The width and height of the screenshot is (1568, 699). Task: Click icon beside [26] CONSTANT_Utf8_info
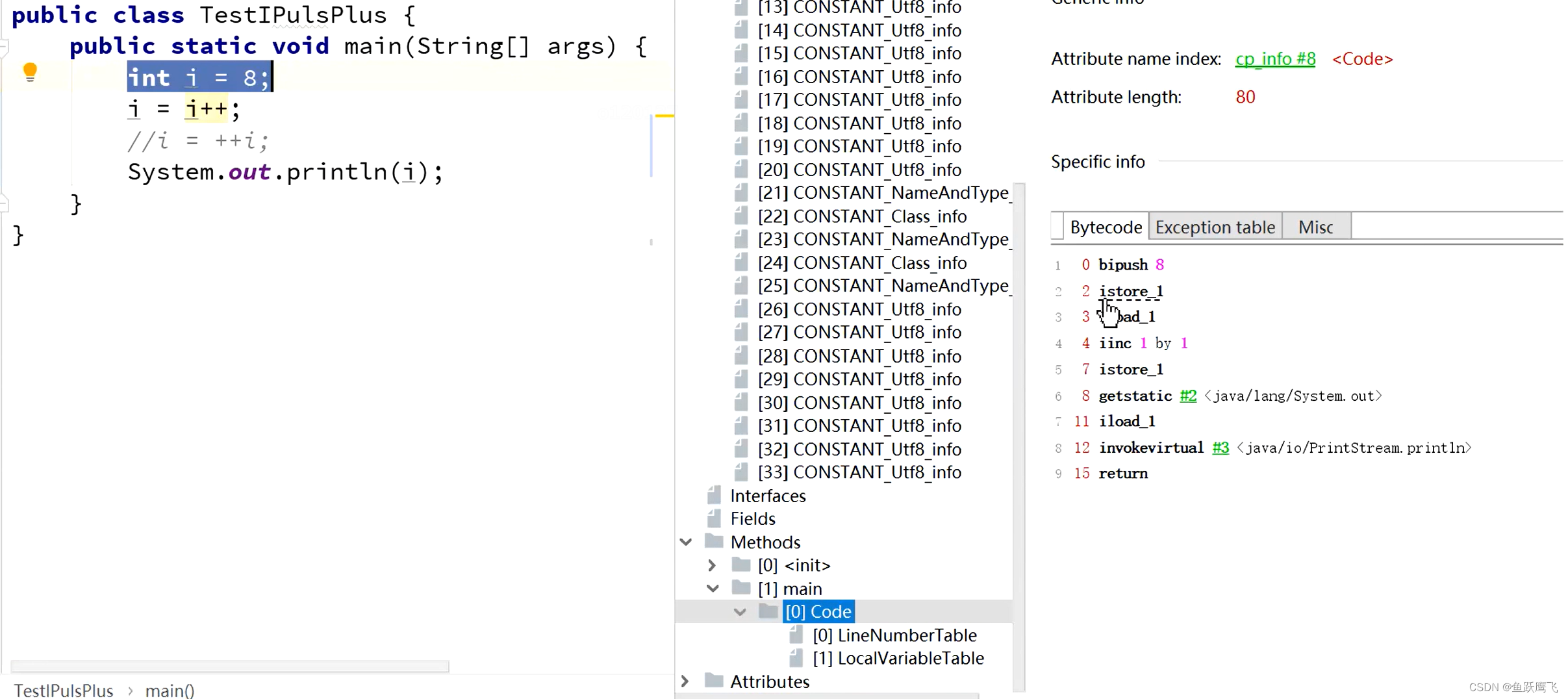pos(741,309)
